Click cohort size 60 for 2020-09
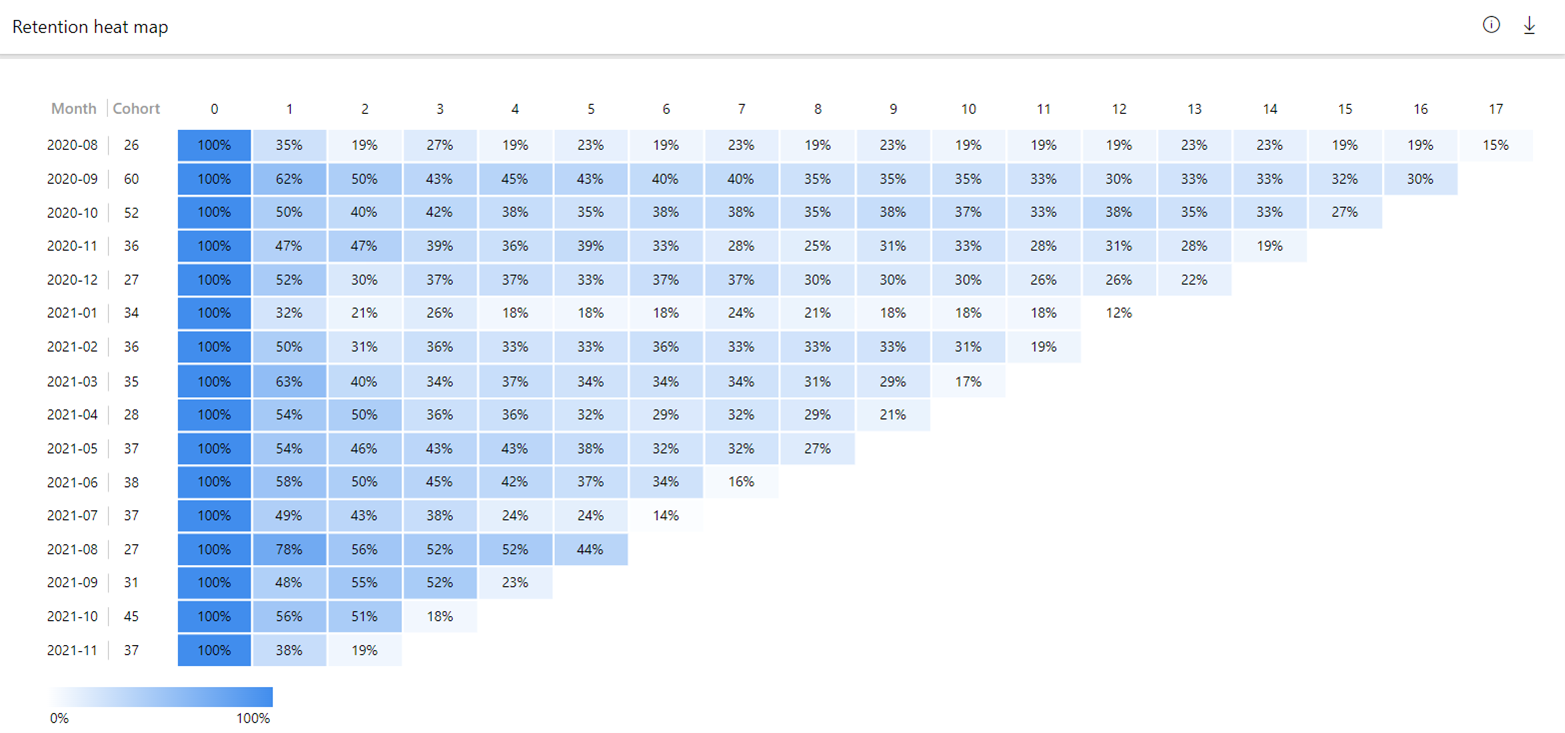The width and height of the screenshot is (1565, 733). click(132, 179)
